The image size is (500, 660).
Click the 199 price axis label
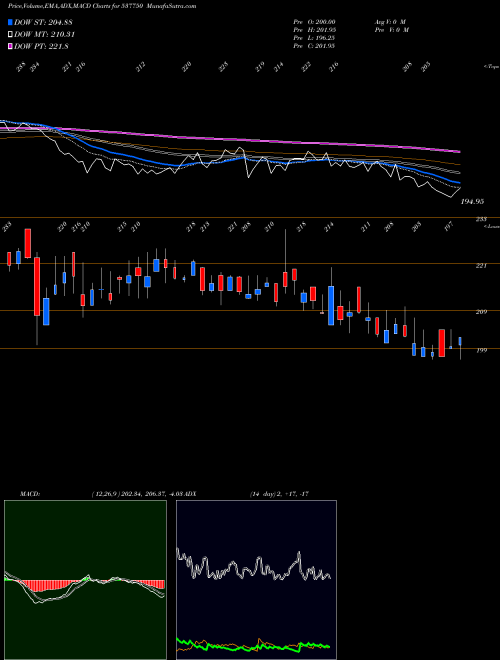click(x=481, y=350)
